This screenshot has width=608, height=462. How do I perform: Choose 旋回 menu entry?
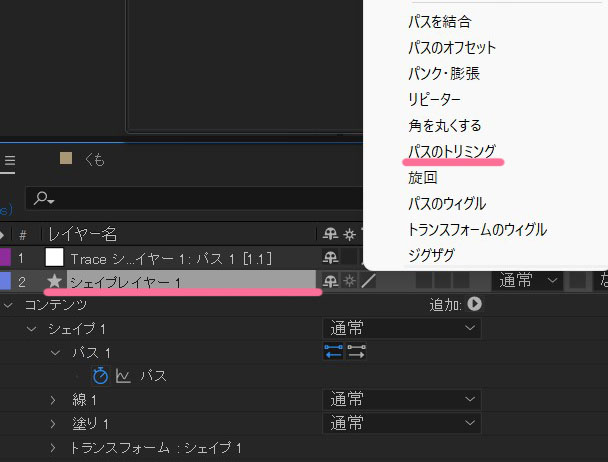423,177
